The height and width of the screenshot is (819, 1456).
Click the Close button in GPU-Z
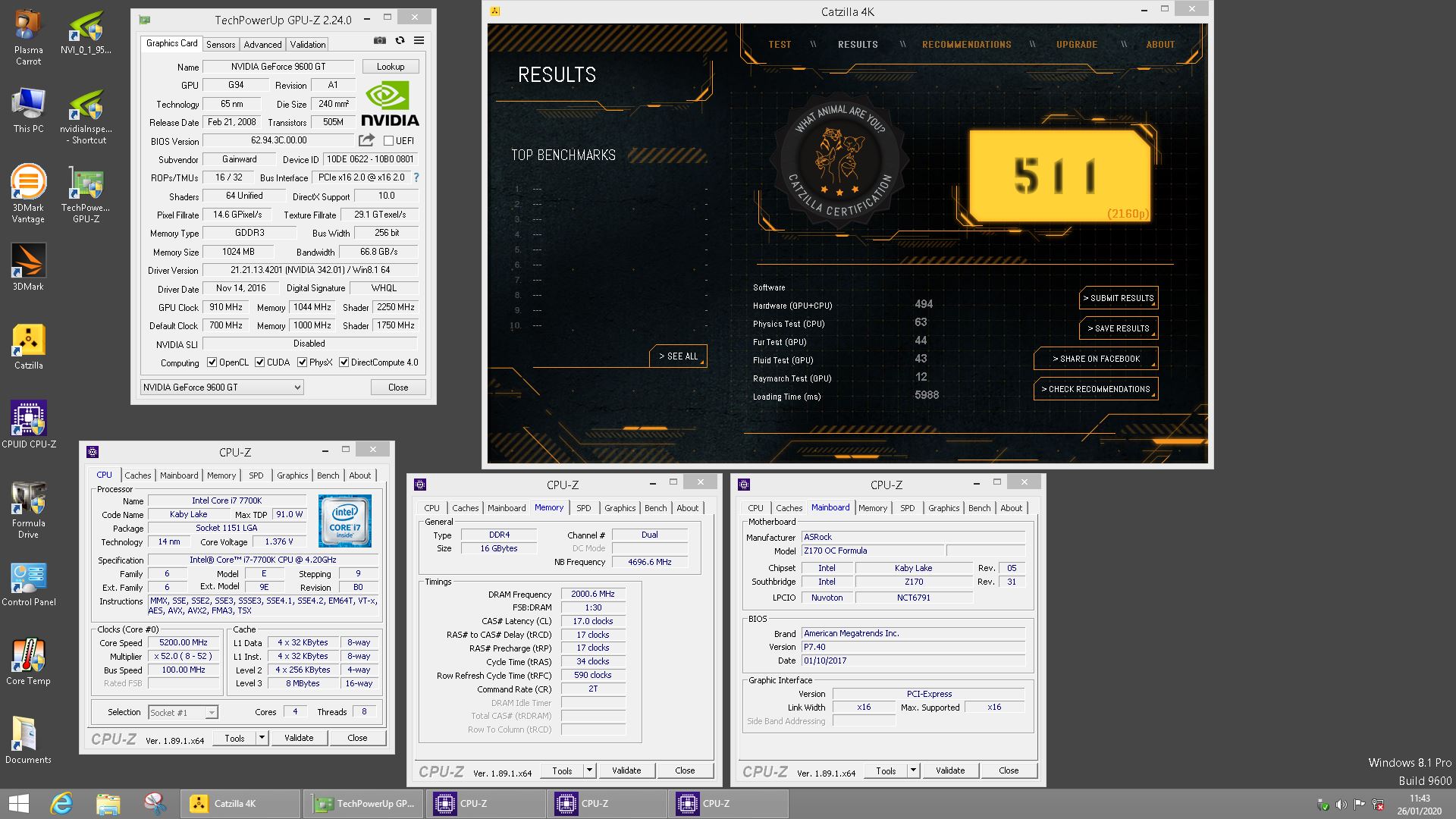[x=398, y=388]
